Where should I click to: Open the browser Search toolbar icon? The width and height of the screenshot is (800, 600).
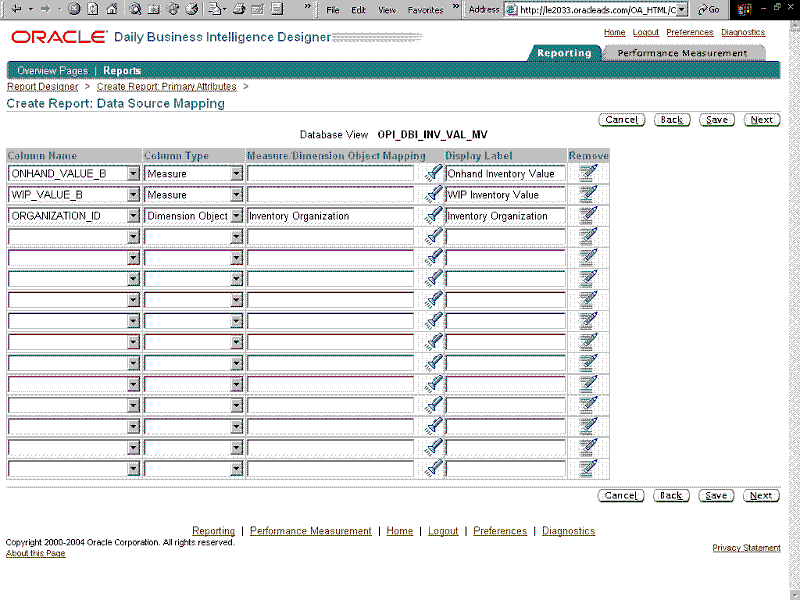pyautogui.click(x=135, y=9)
